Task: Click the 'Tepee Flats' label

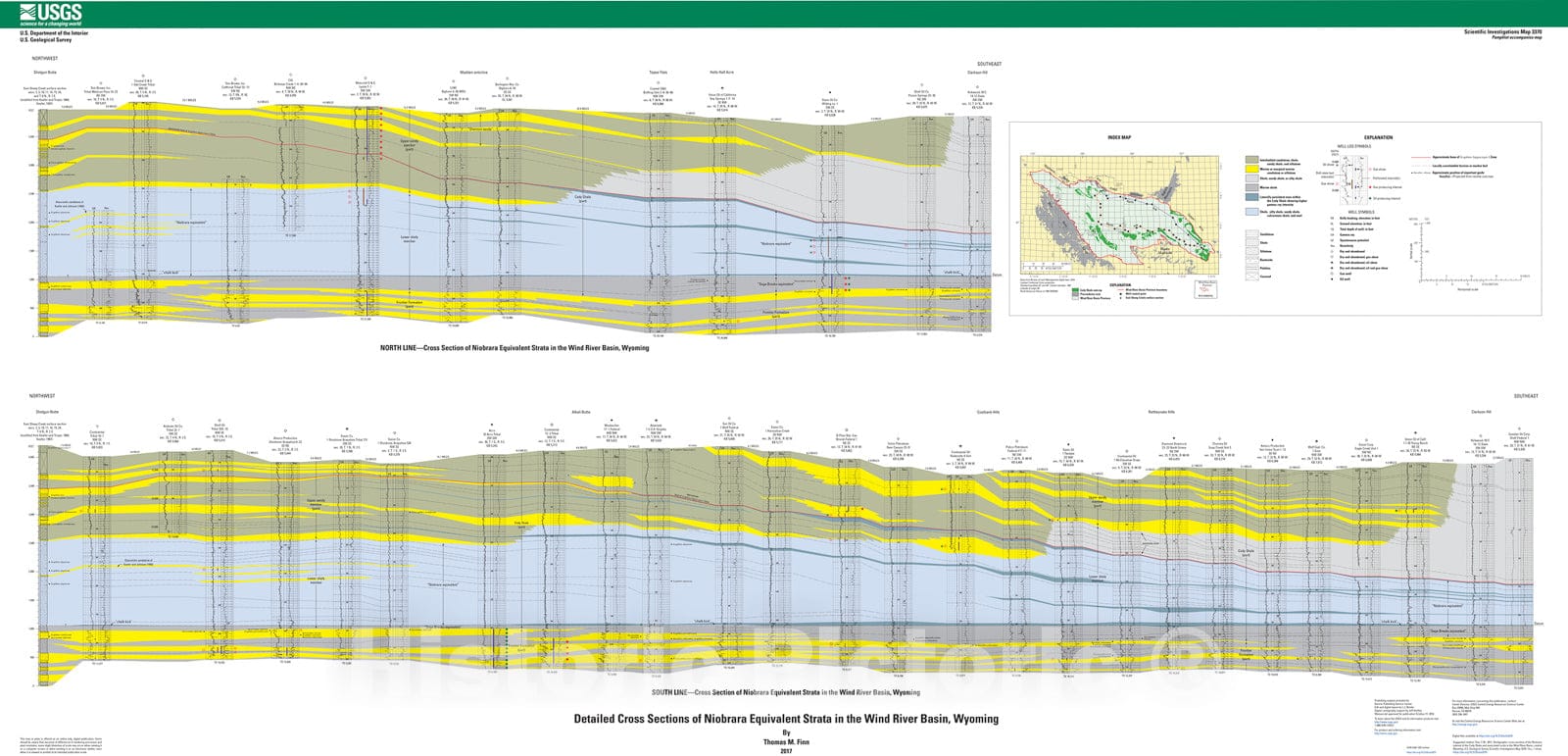Action: click(658, 72)
